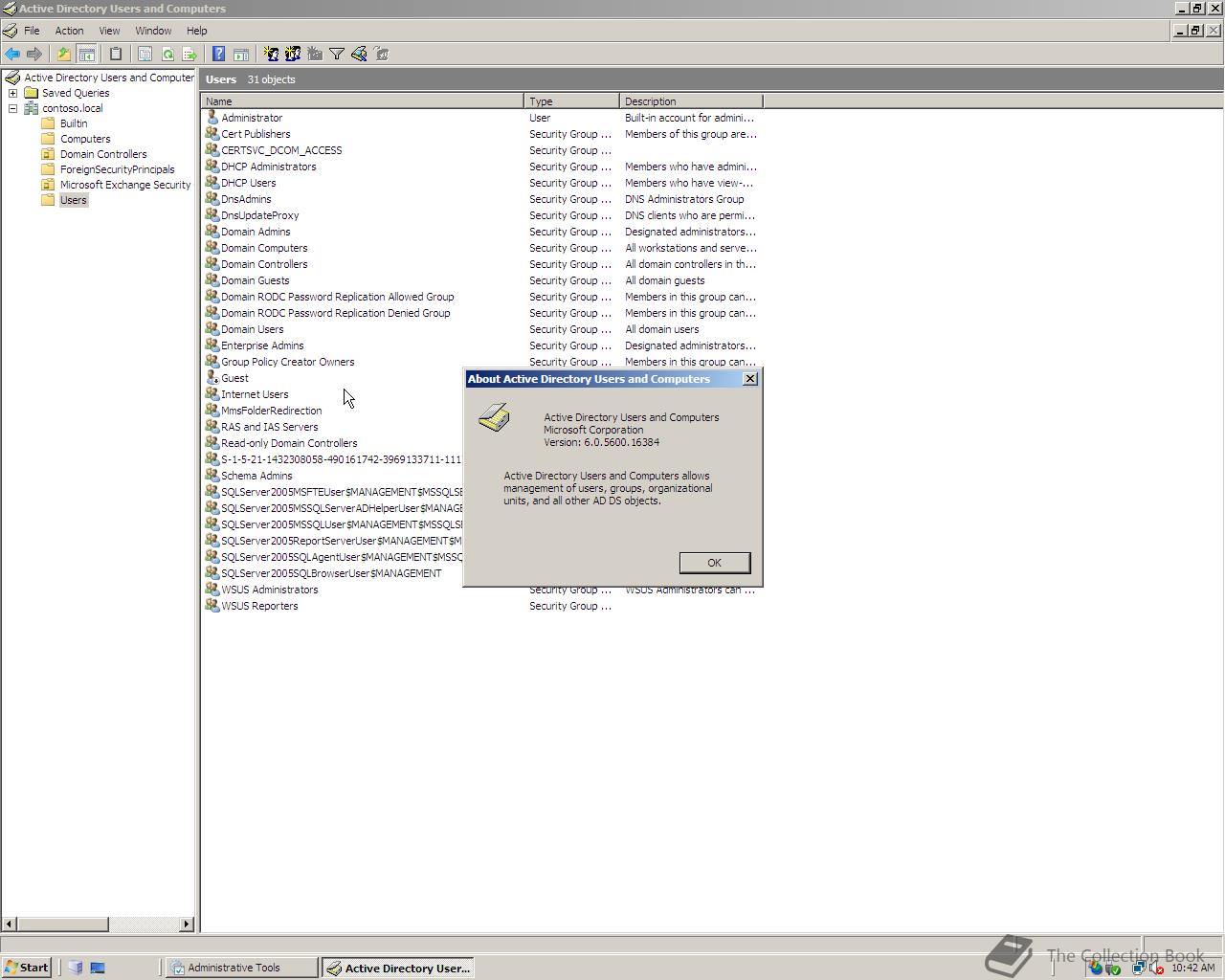Screen dimensions: 1225x980
Task: Go up one level with the folder-arrow icon
Action: (x=64, y=55)
